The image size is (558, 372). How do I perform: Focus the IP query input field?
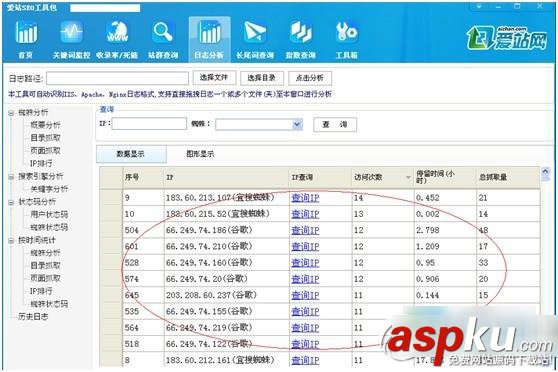pos(149,124)
